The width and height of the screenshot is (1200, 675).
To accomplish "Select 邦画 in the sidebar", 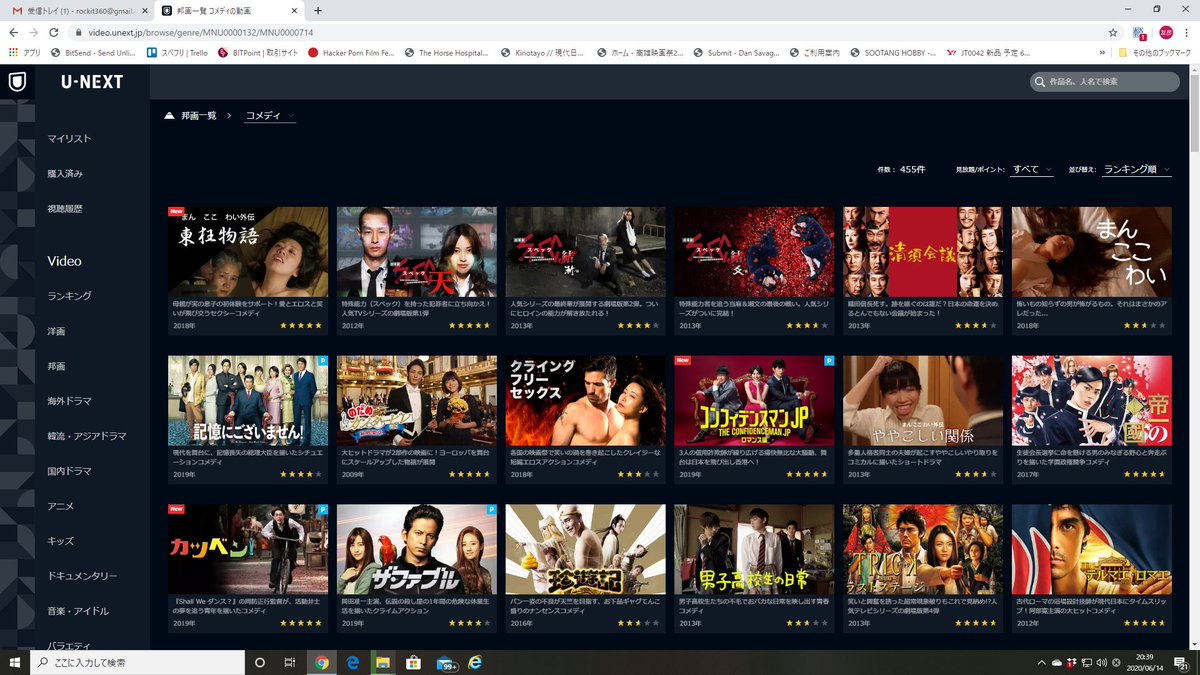I will [56, 366].
